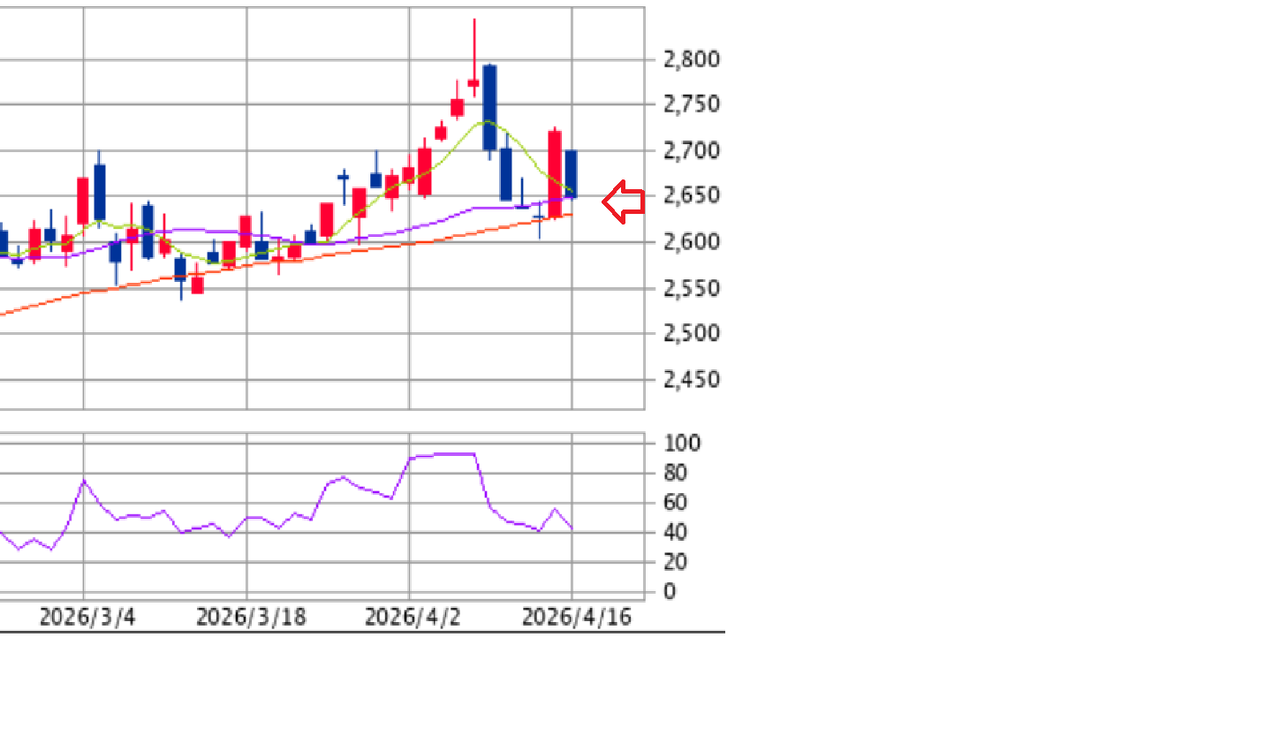The height and width of the screenshot is (752, 1280).
Task: Click the 2,500 price level label
Action: point(691,333)
